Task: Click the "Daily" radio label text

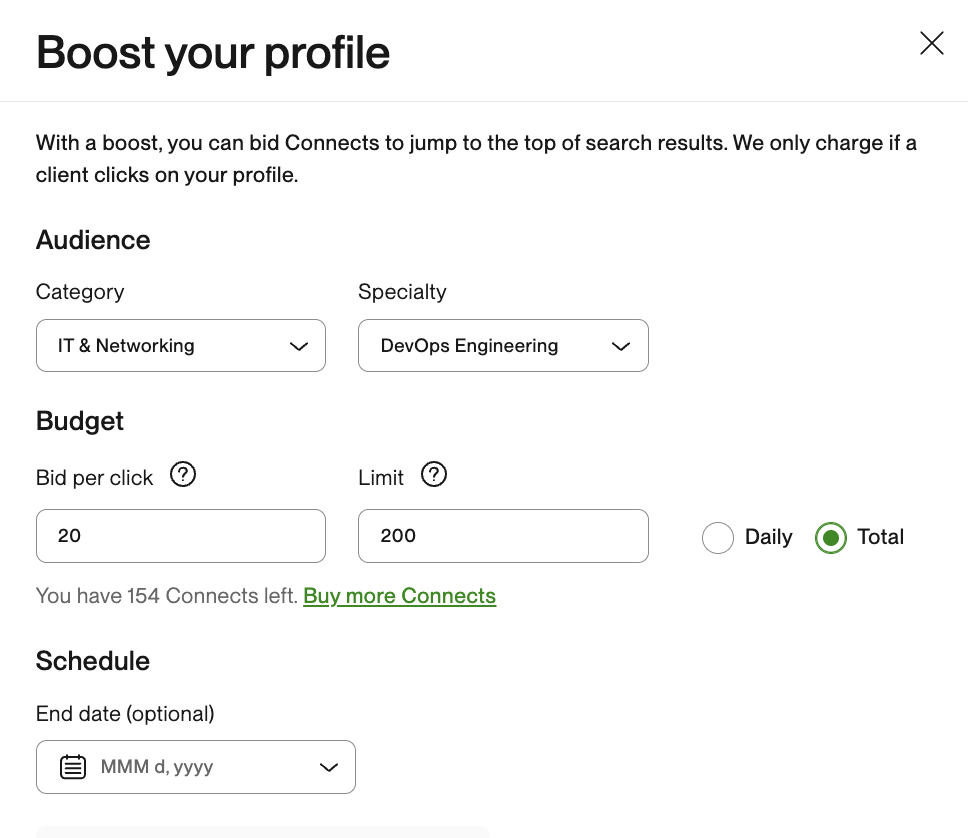Action: tap(768, 537)
